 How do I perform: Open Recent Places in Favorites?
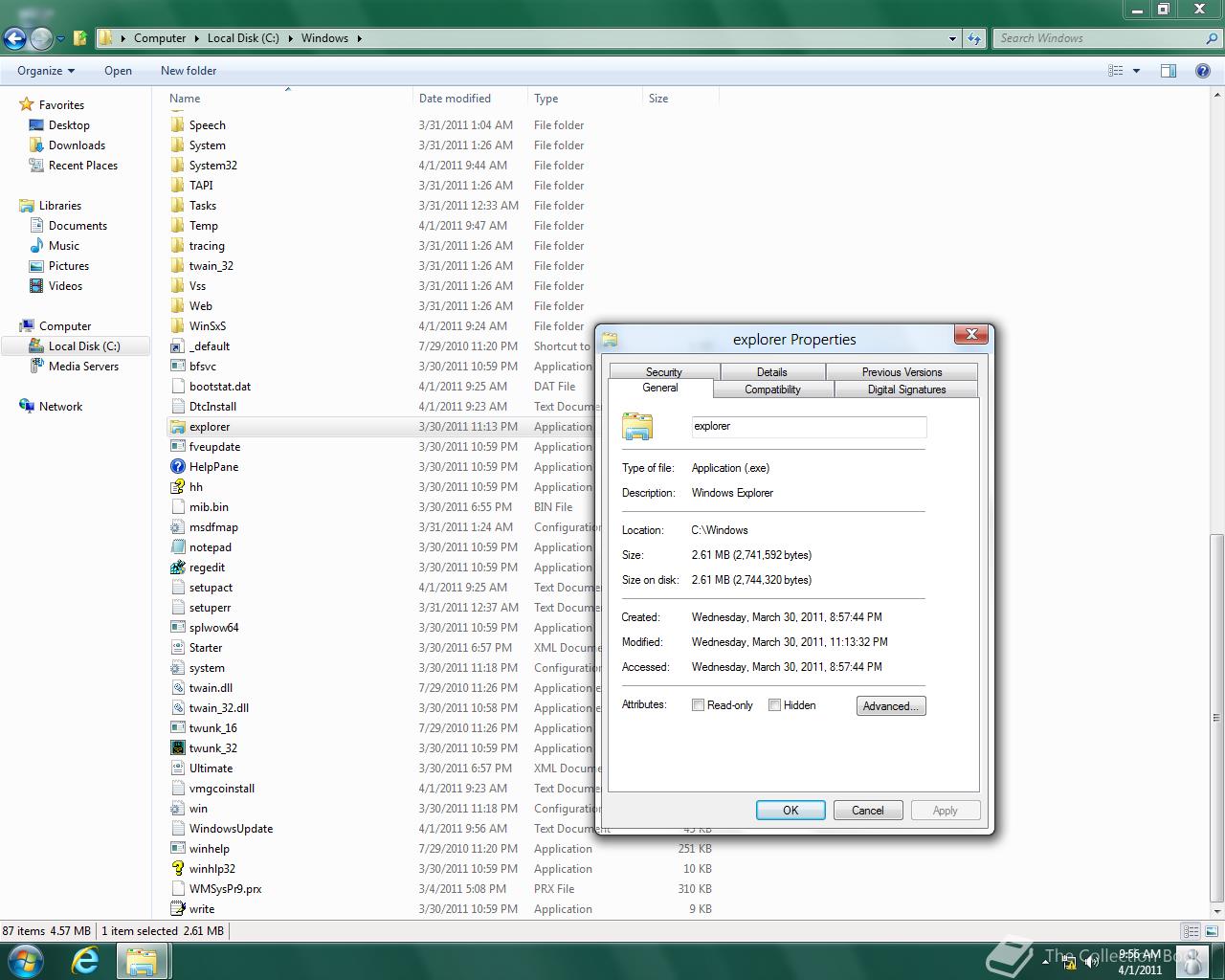click(x=82, y=166)
